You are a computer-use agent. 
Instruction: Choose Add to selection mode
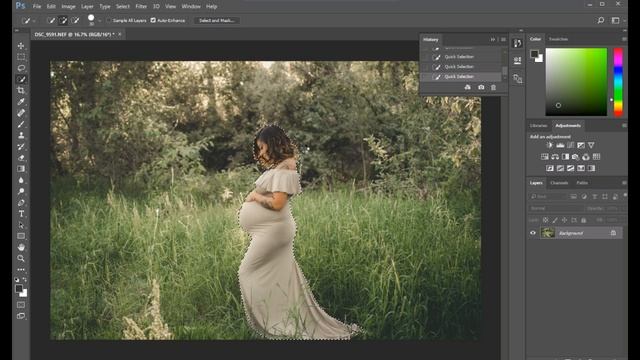63,20
